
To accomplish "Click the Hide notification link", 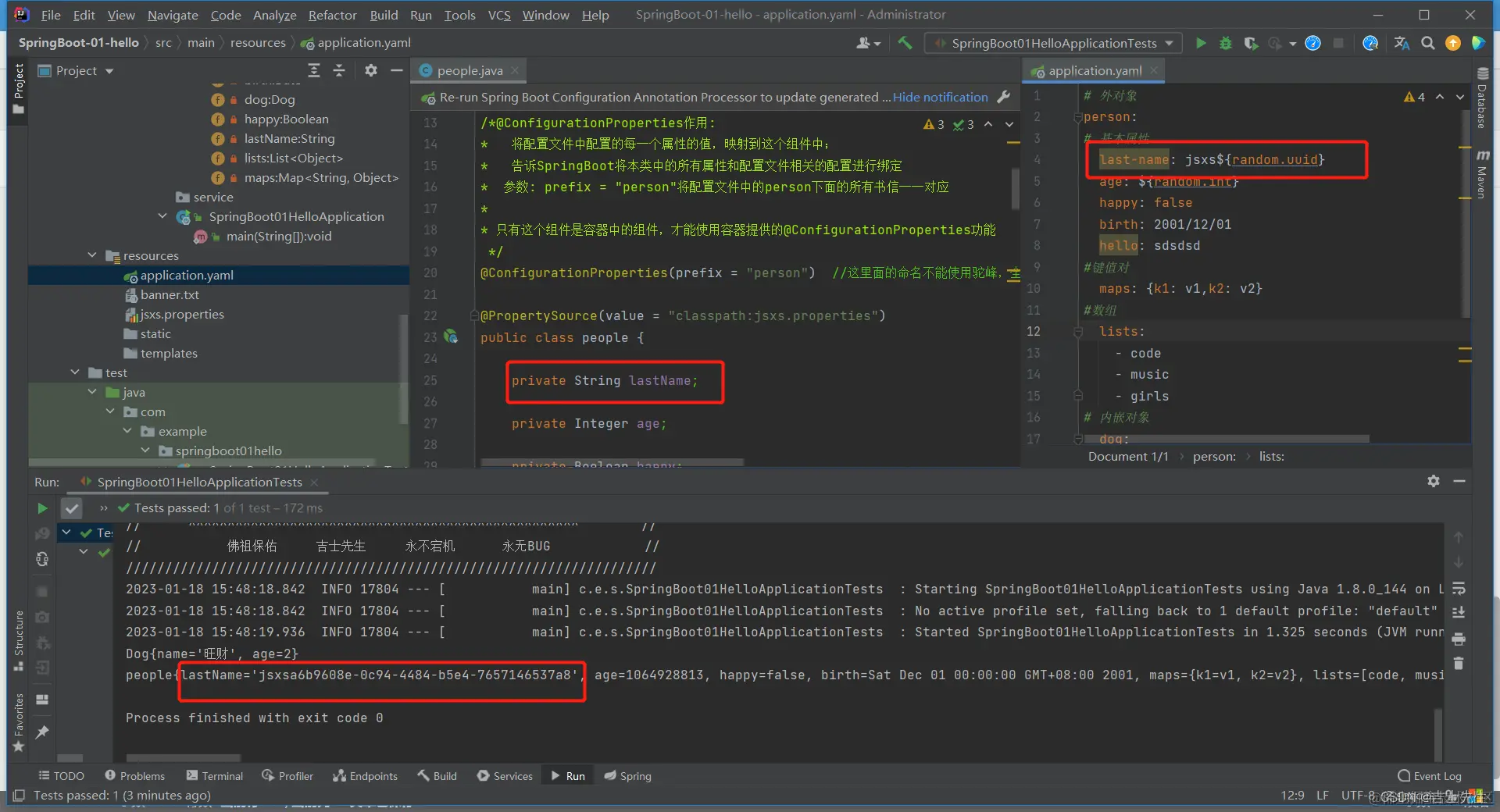I will [x=940, y=98].
